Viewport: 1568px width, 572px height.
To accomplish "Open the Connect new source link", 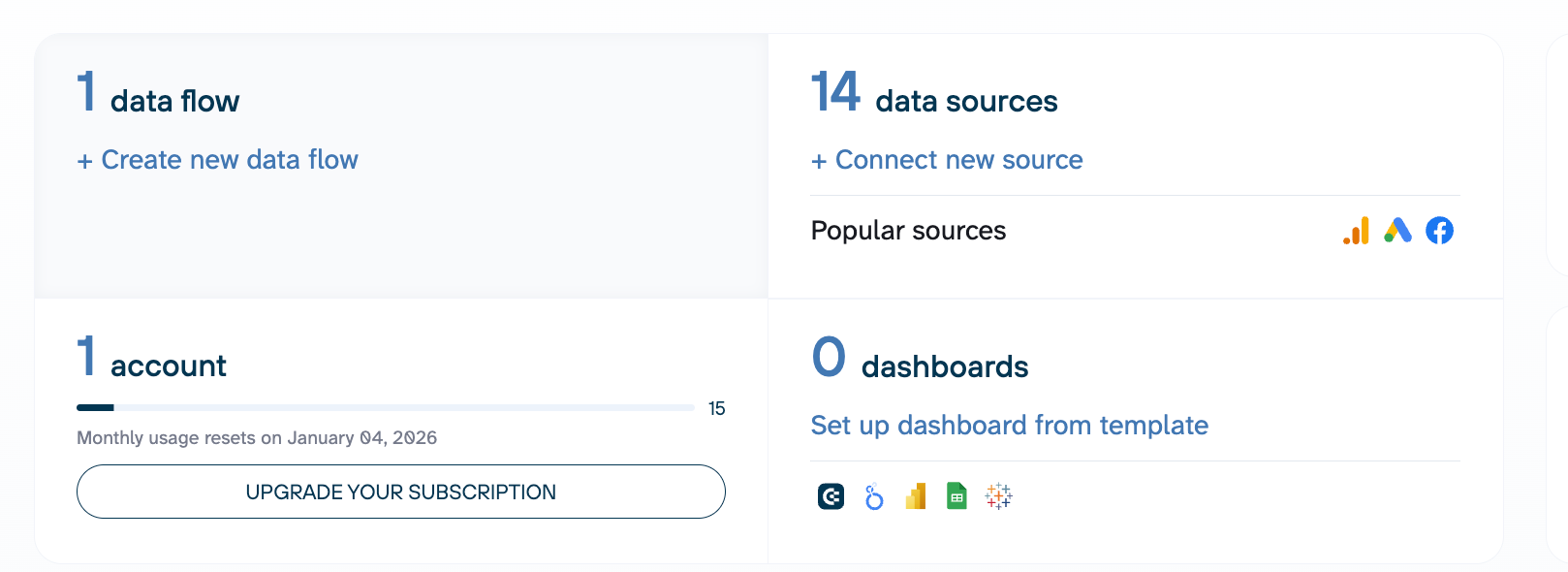I will click(x=947, y=160).
